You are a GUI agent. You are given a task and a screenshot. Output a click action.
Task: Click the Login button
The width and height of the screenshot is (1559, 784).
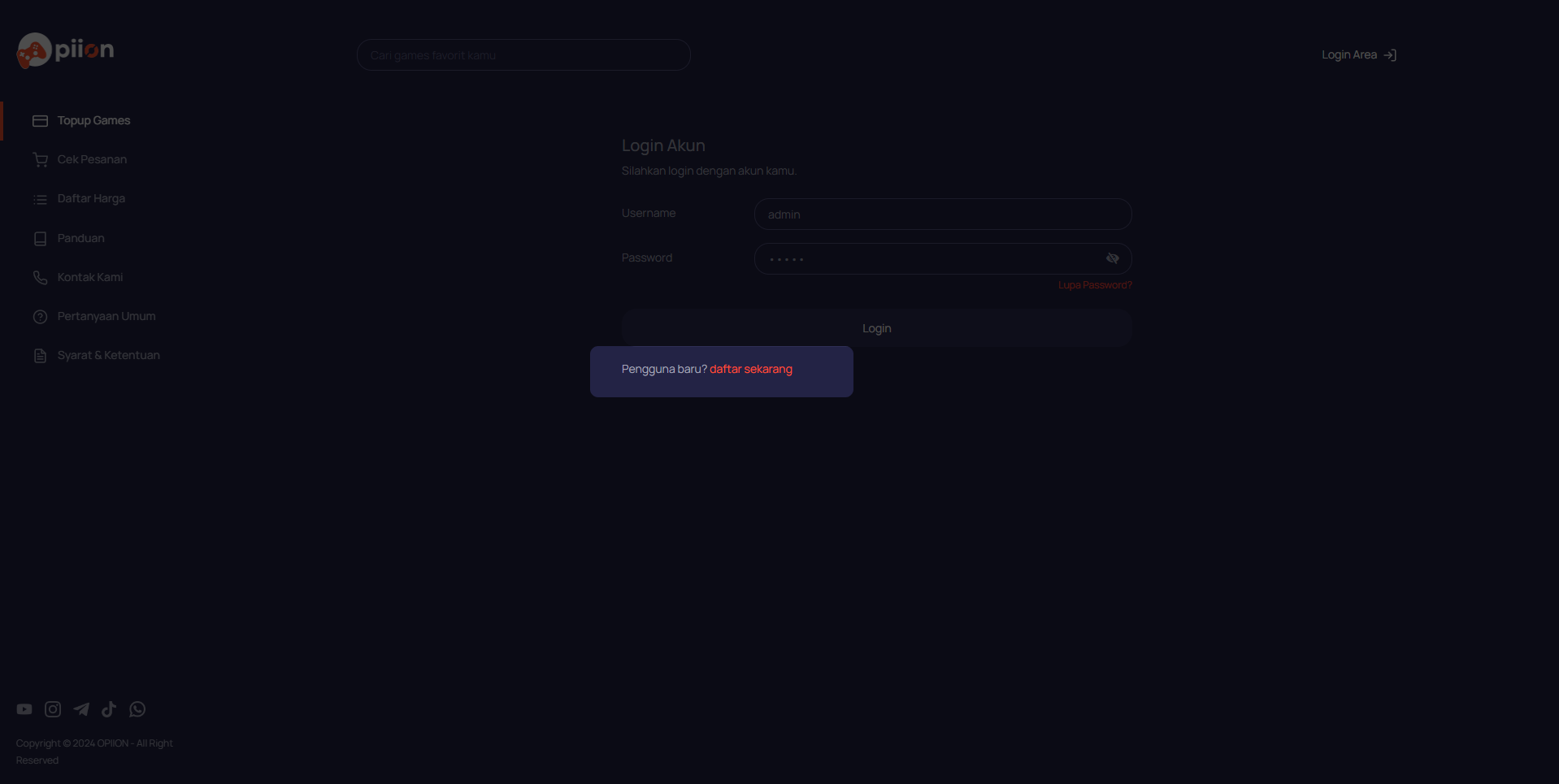click(x=877, y=328)
